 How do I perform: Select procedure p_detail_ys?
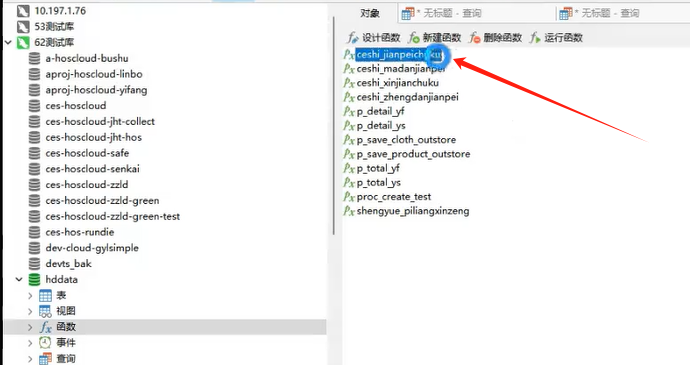click(381, 125)
